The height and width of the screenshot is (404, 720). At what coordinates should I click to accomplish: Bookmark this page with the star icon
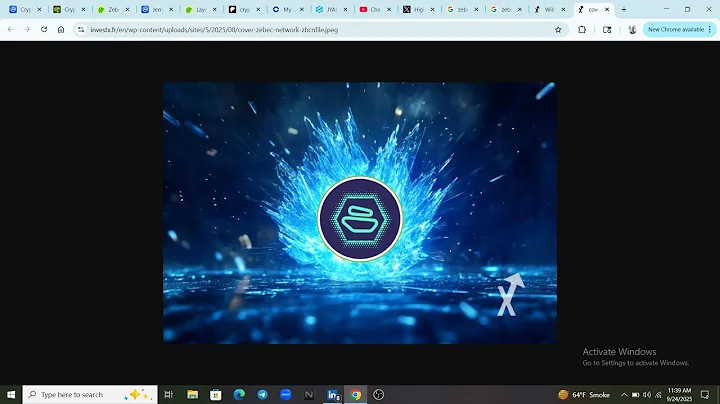click(x=558, y=29)
